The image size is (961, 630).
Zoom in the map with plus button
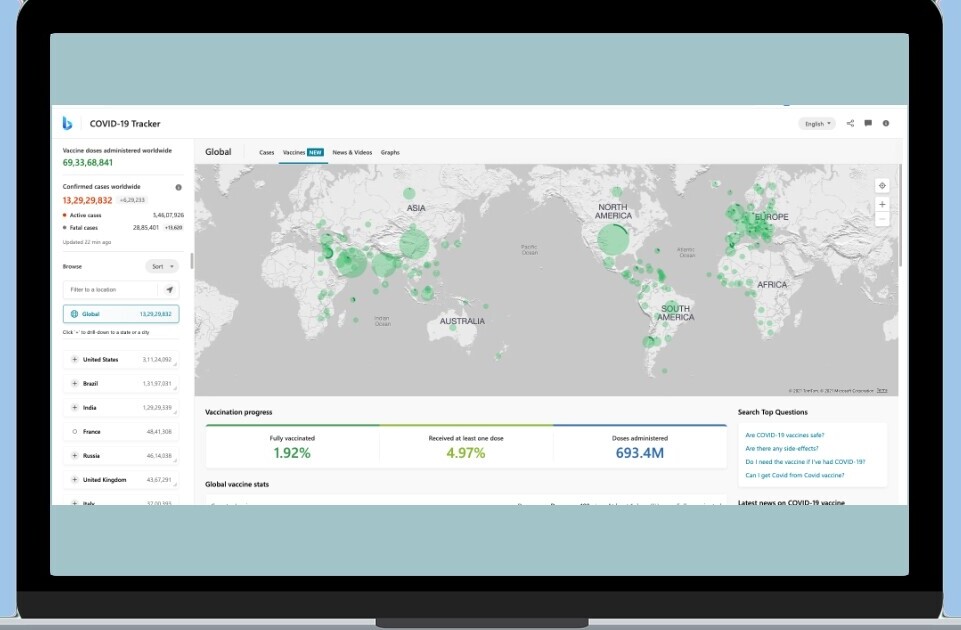[881, 204]
